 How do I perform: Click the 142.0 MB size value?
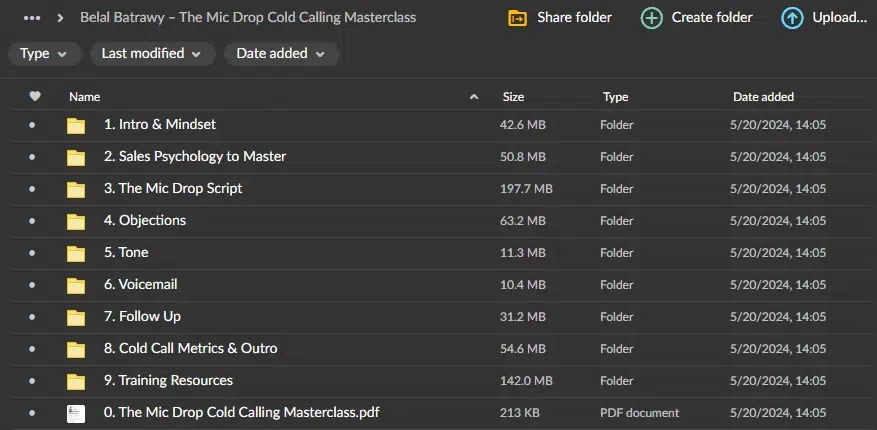526,381
